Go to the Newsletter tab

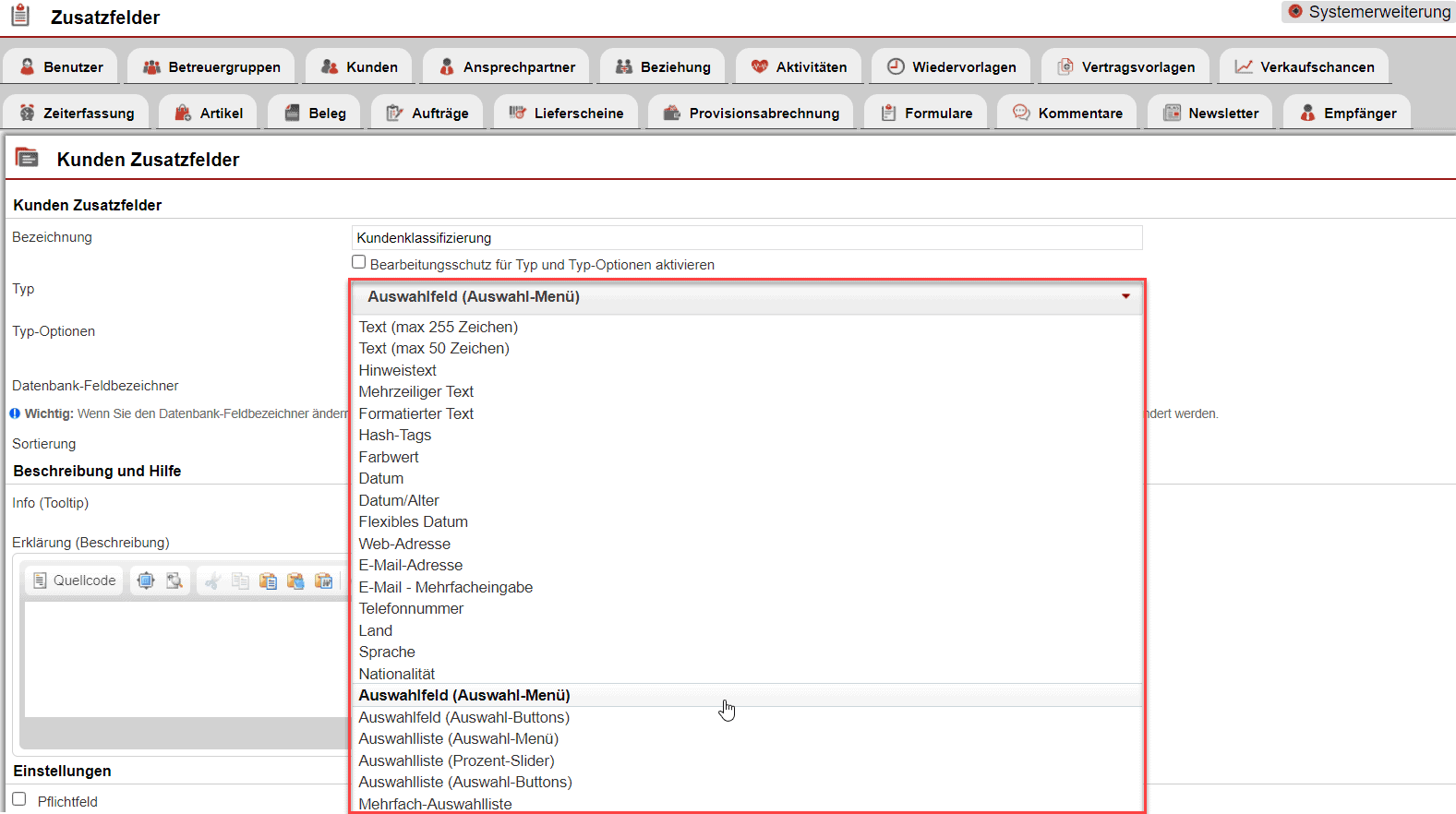click(1210, 114)
